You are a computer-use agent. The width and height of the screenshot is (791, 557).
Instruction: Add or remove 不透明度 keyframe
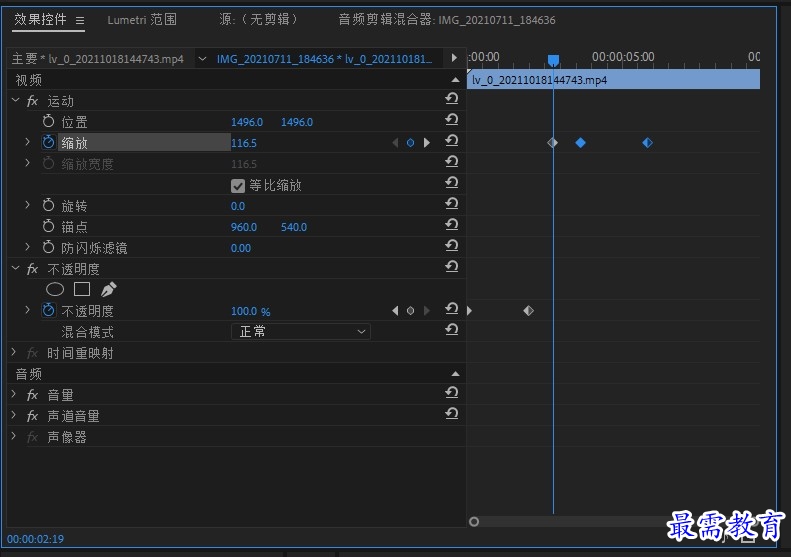[410, 311]
